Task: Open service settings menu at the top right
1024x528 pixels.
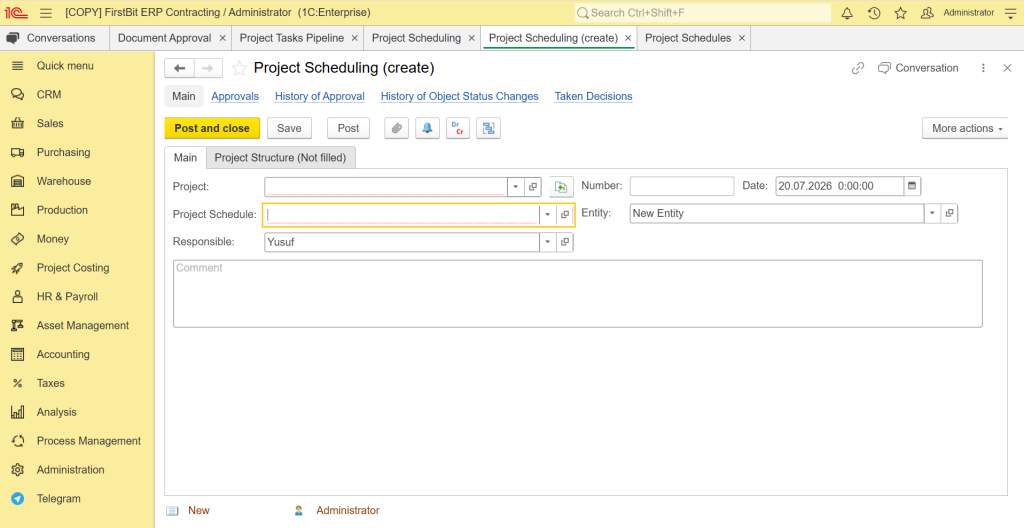Action: click(1010, 12)
